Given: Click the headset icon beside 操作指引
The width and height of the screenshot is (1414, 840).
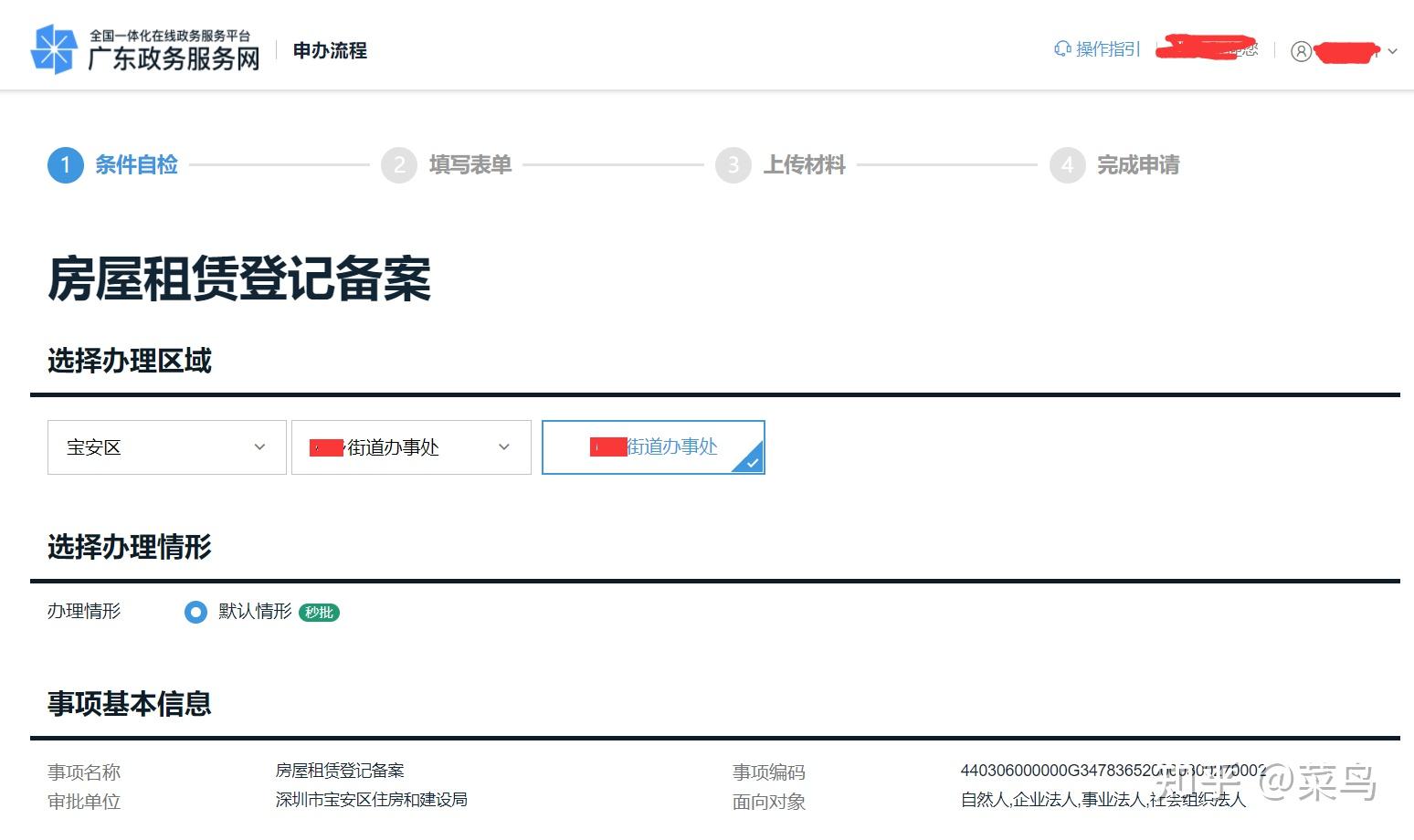Looking at the screenshot, I should click(1062, 49).
